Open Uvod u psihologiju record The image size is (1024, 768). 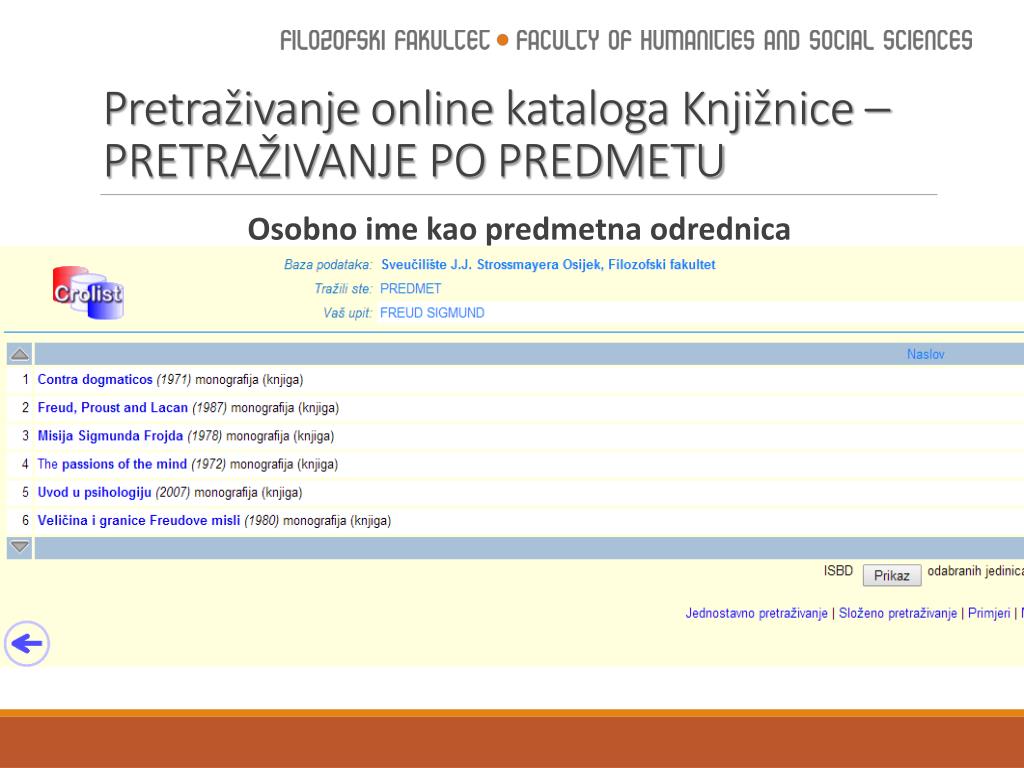[x=94, y=492]
